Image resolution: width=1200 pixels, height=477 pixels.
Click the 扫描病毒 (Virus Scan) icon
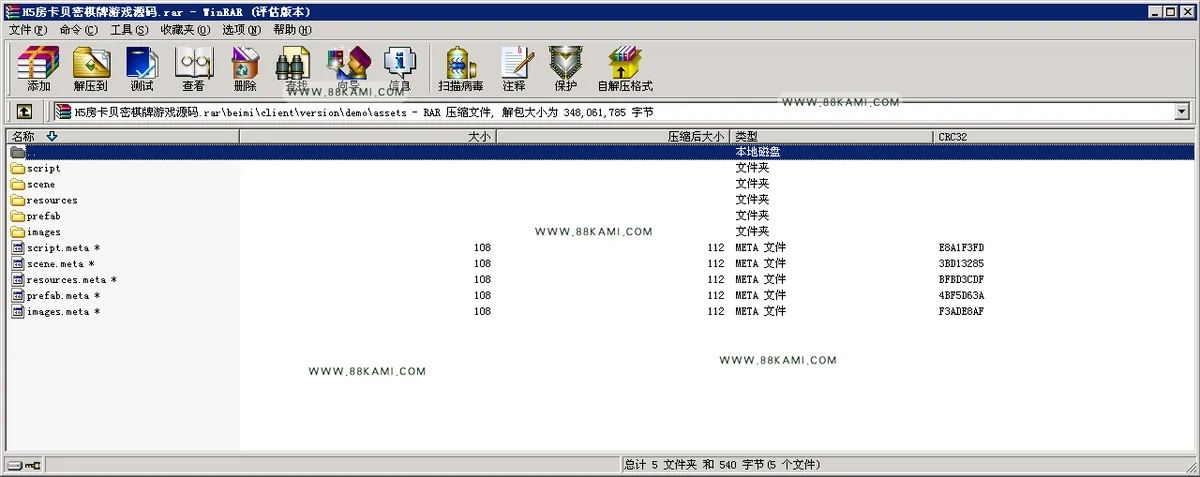click(x=460, y=69)
